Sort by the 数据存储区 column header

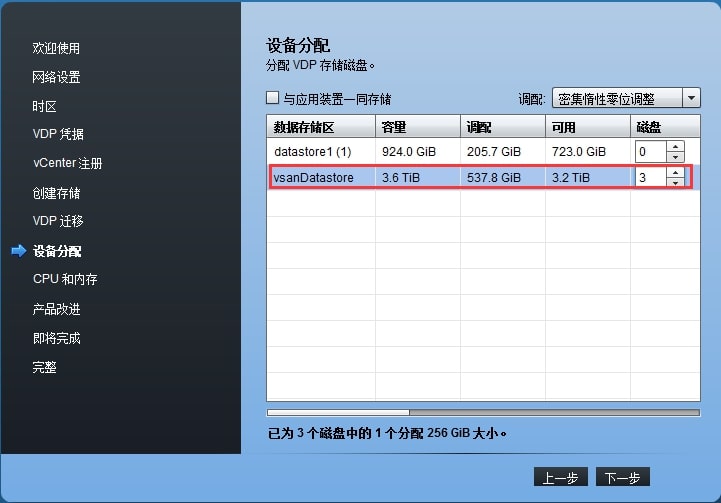coord(321,126)
